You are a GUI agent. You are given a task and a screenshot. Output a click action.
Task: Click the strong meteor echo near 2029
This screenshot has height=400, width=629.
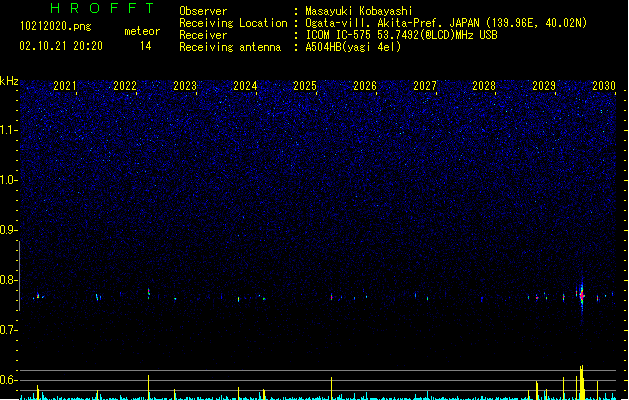click(582, 296)
